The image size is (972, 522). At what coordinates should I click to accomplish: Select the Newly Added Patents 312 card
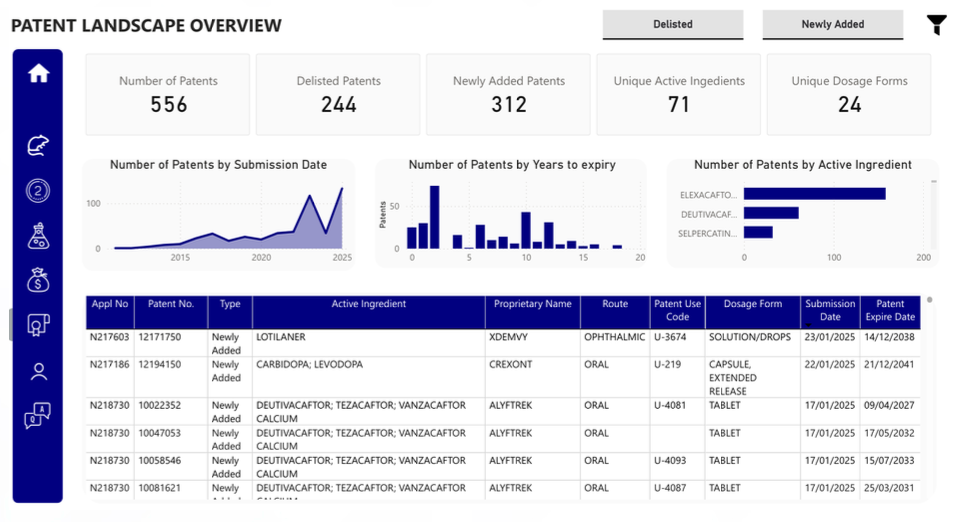(508, 94)
